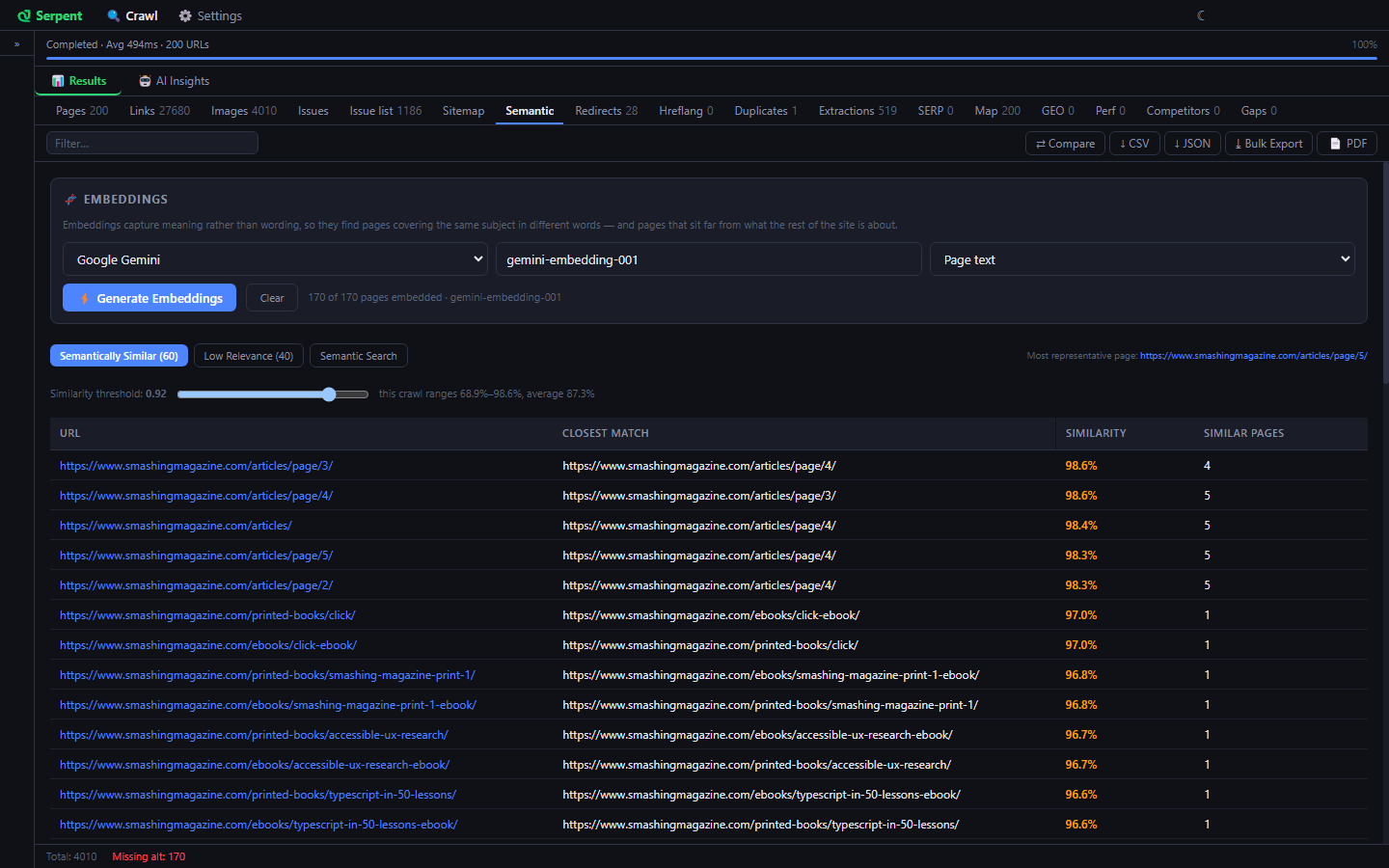1389x868 pixels.
Task: Click the Results chart icon
Action: (58, 81)
